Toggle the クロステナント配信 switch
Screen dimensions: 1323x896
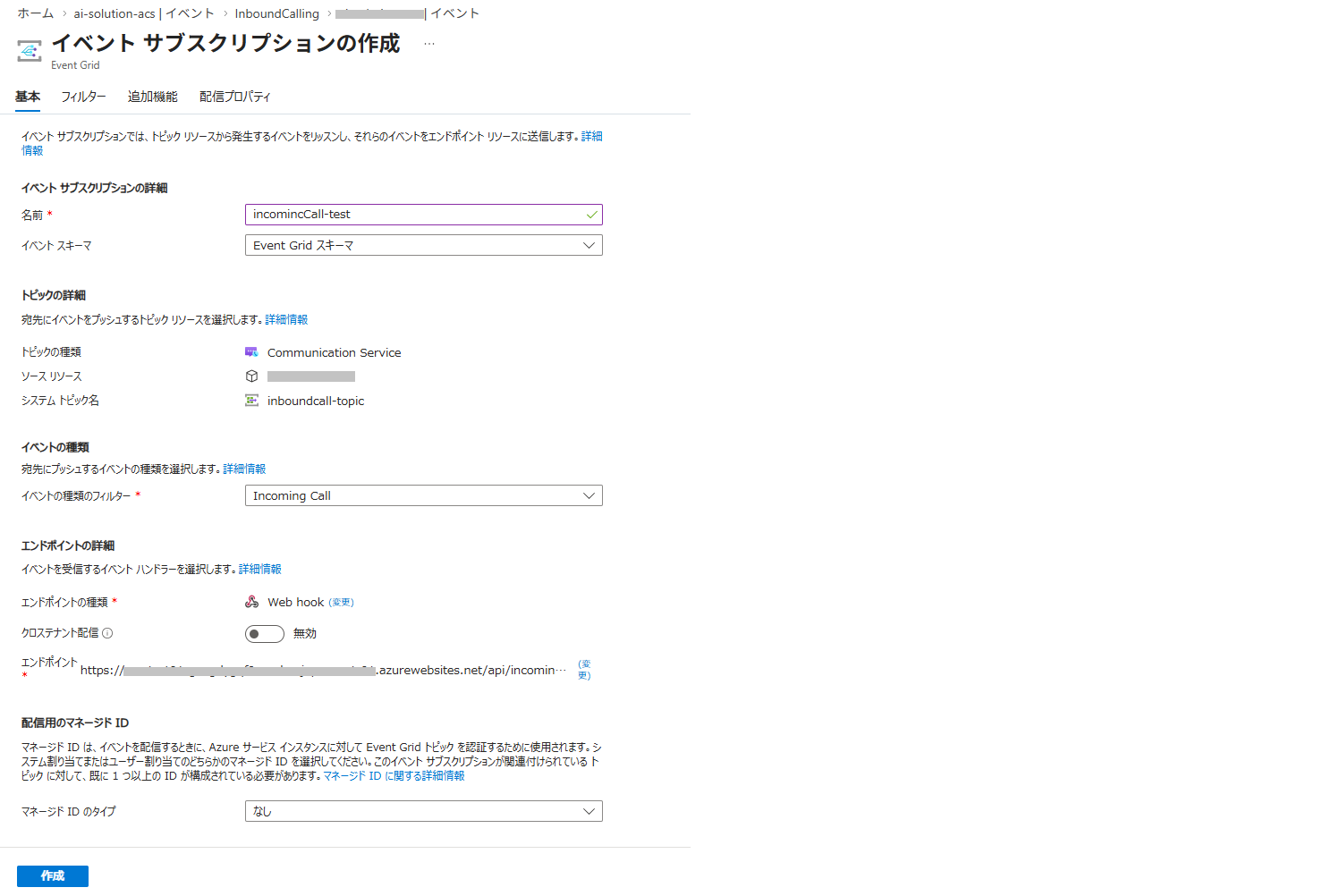[x=264, y=634]
